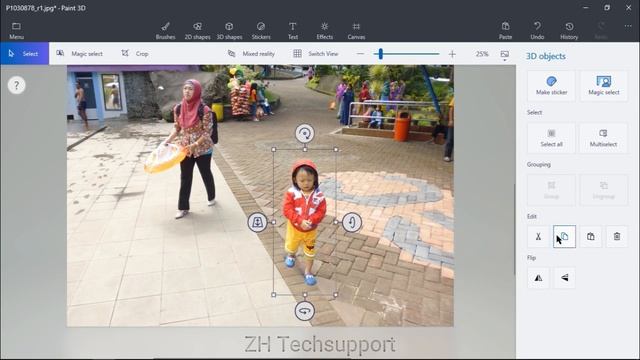
Task: Click Select all button
Action: (551, 138)
